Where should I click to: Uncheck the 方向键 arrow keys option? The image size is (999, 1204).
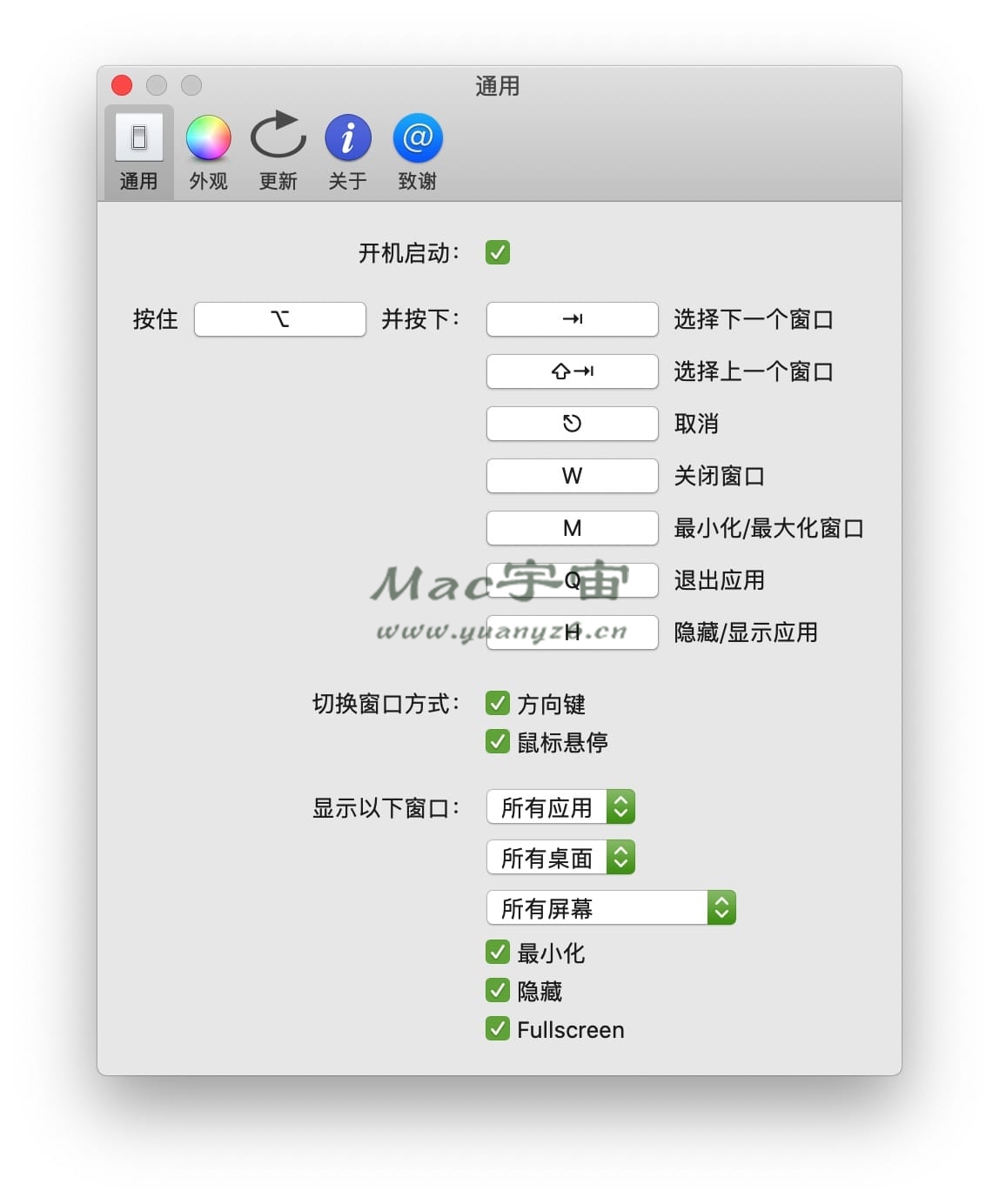pyautogui.click(x=498, y=703)
